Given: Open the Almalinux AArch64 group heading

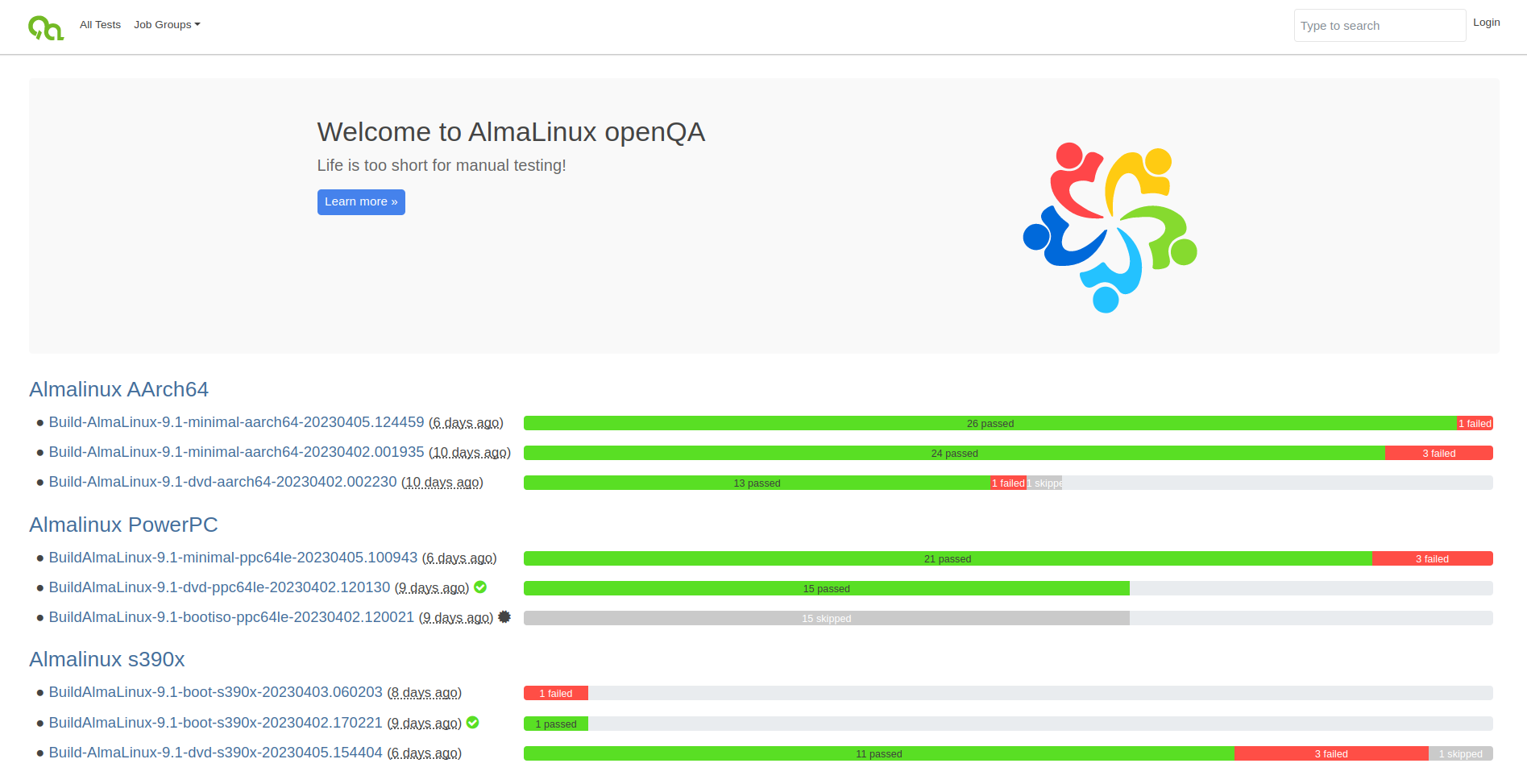Looking at the screenshot, I should [118, 389].
